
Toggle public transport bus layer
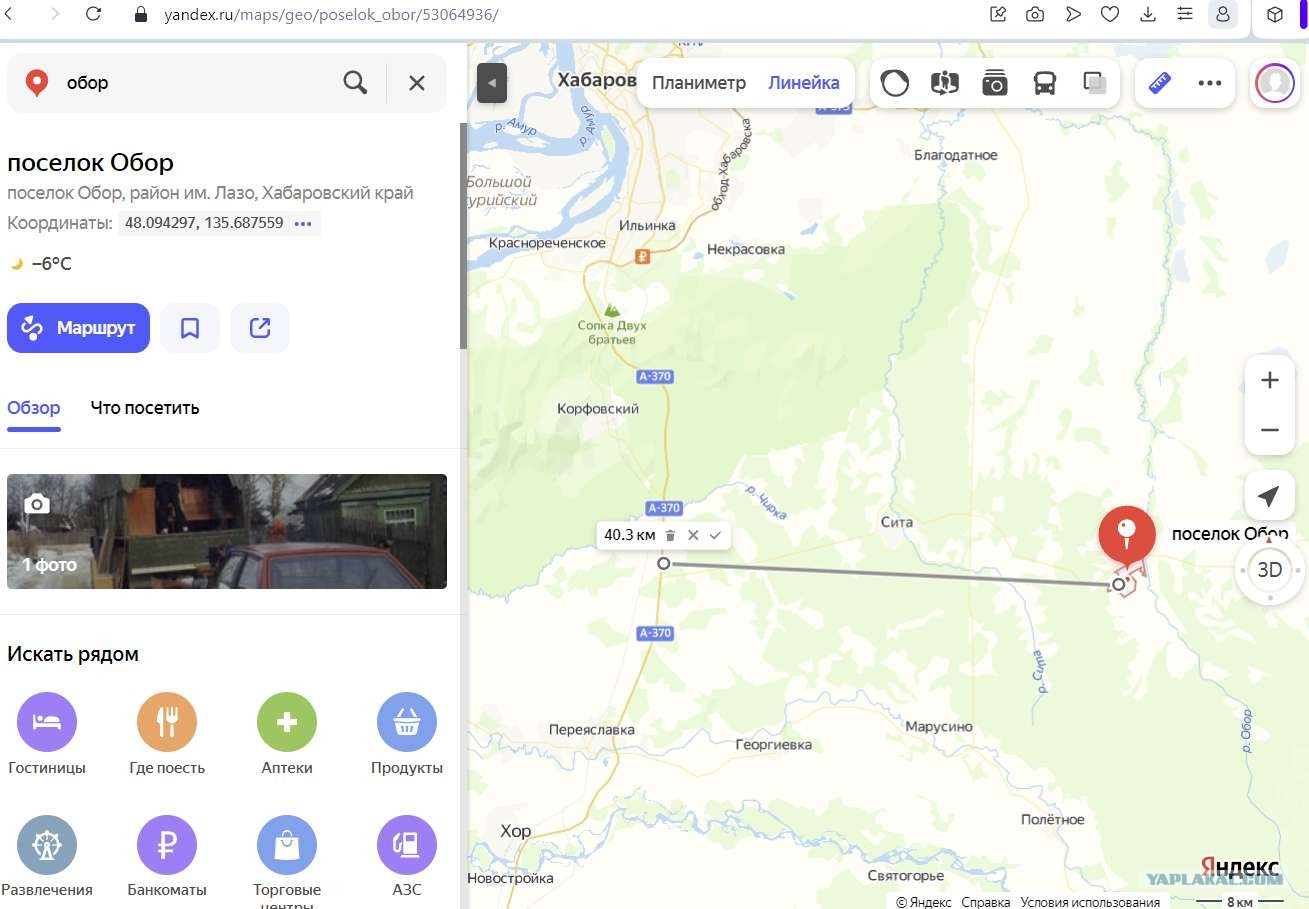(1045, 83)
